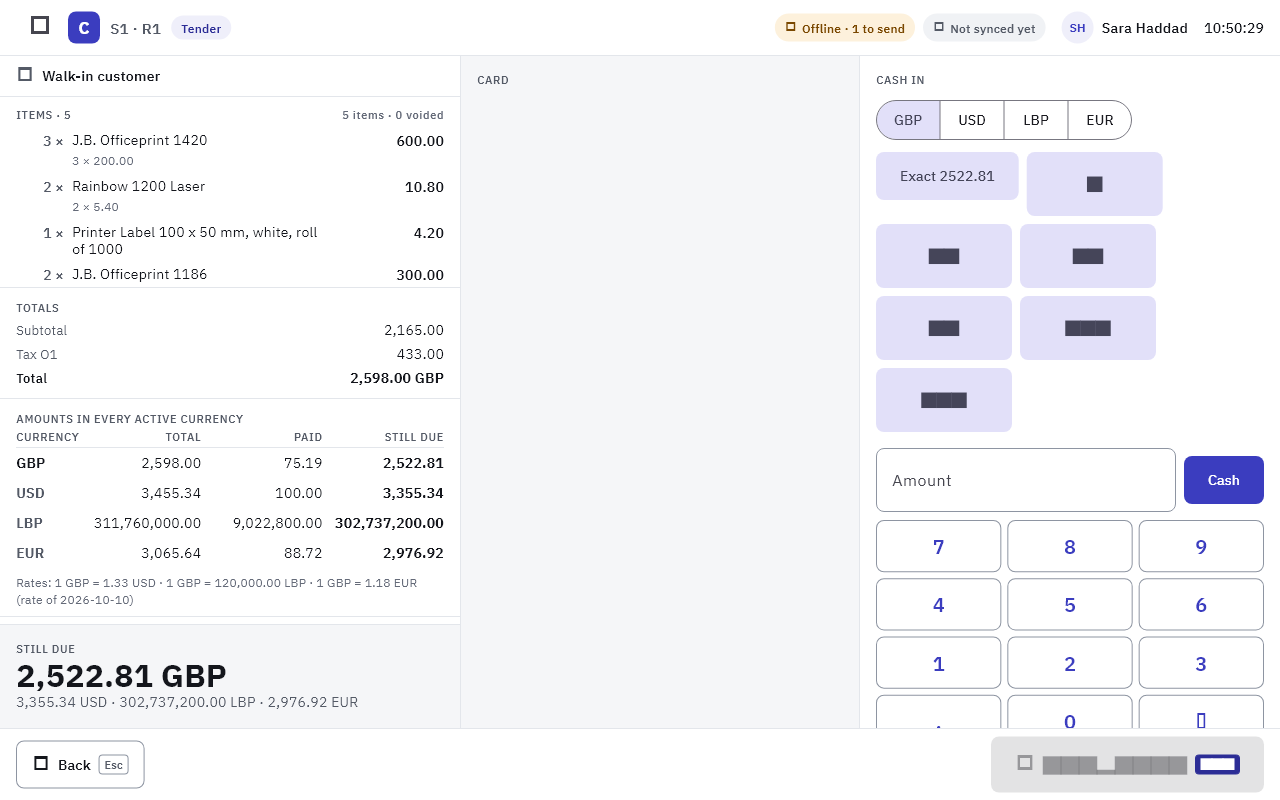Go back with the Back Esc button
Screen dimensions: 1280x800
point(80,764)
